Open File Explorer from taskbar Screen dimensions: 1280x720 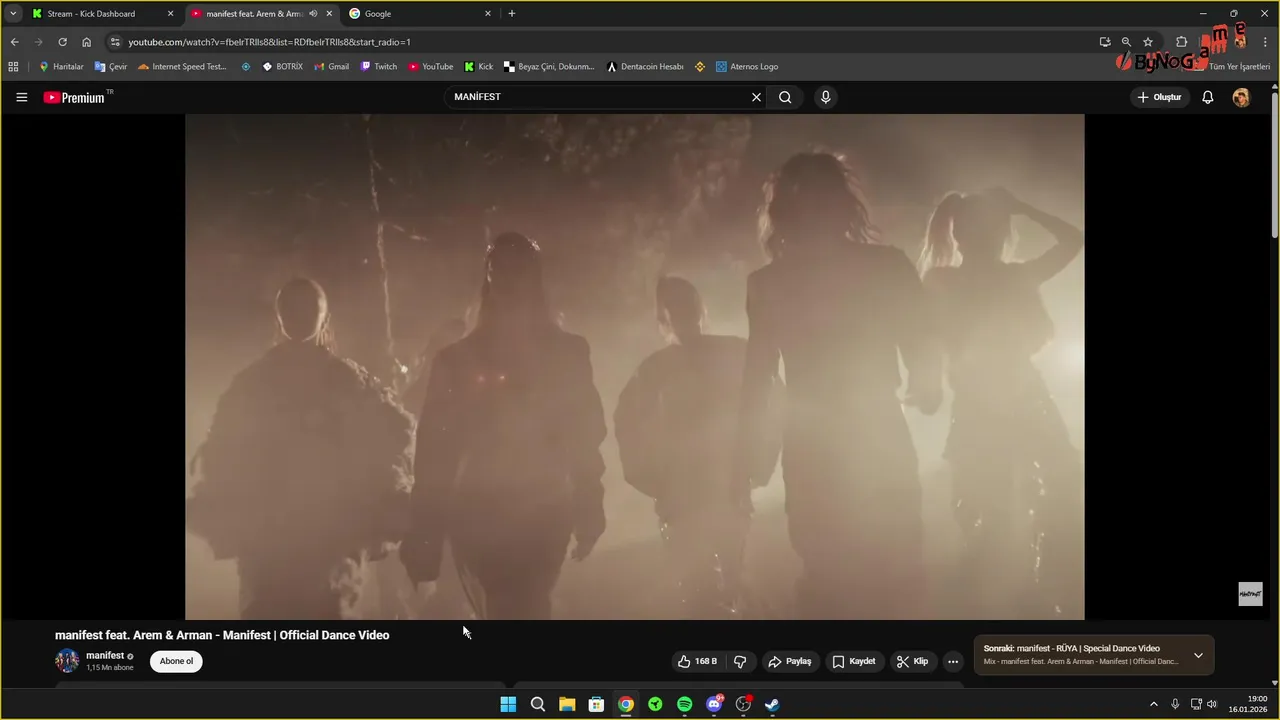[x=567, y=704]
